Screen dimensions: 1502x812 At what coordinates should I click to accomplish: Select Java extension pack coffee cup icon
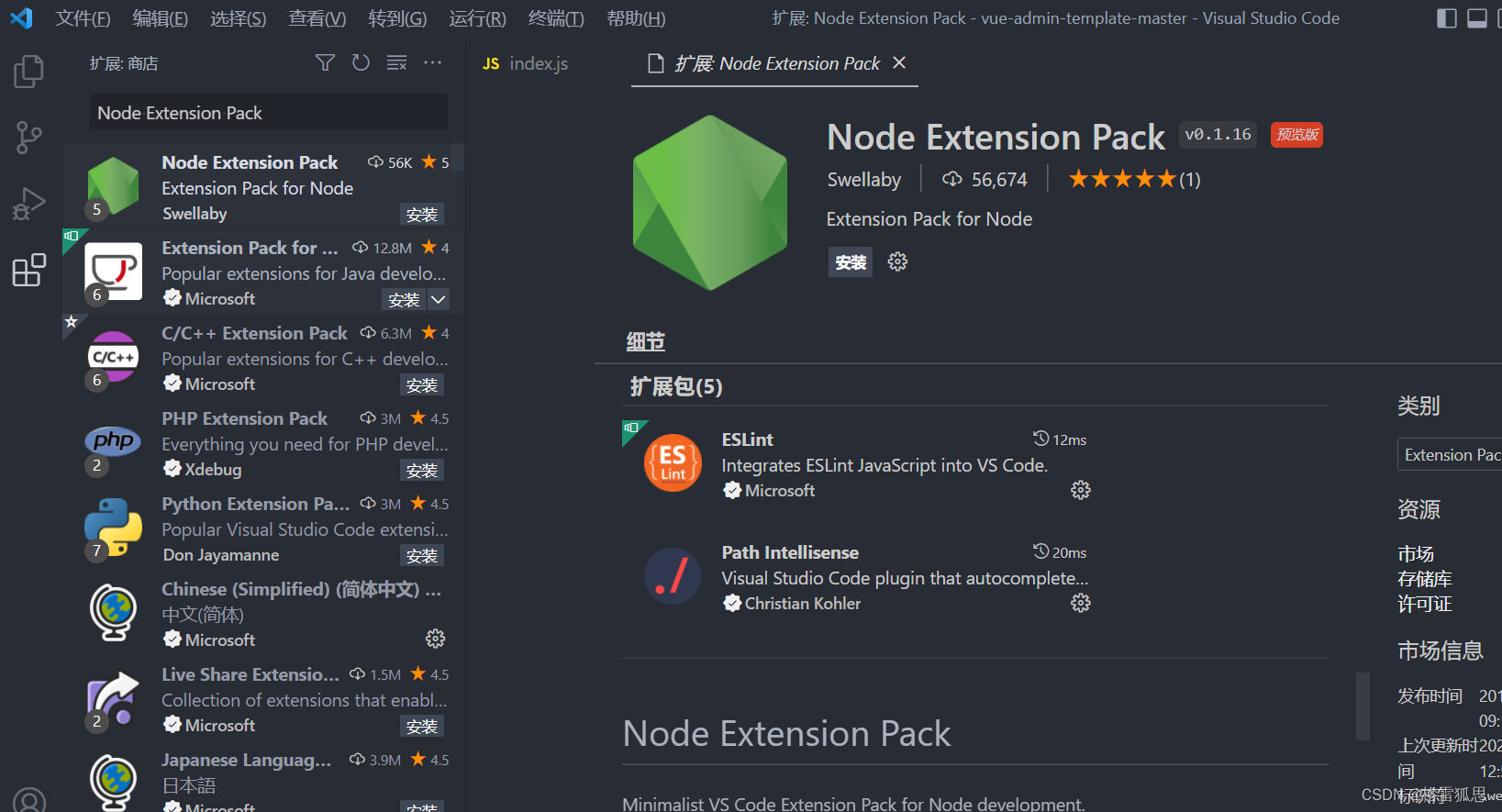click(x=113, y=272)
